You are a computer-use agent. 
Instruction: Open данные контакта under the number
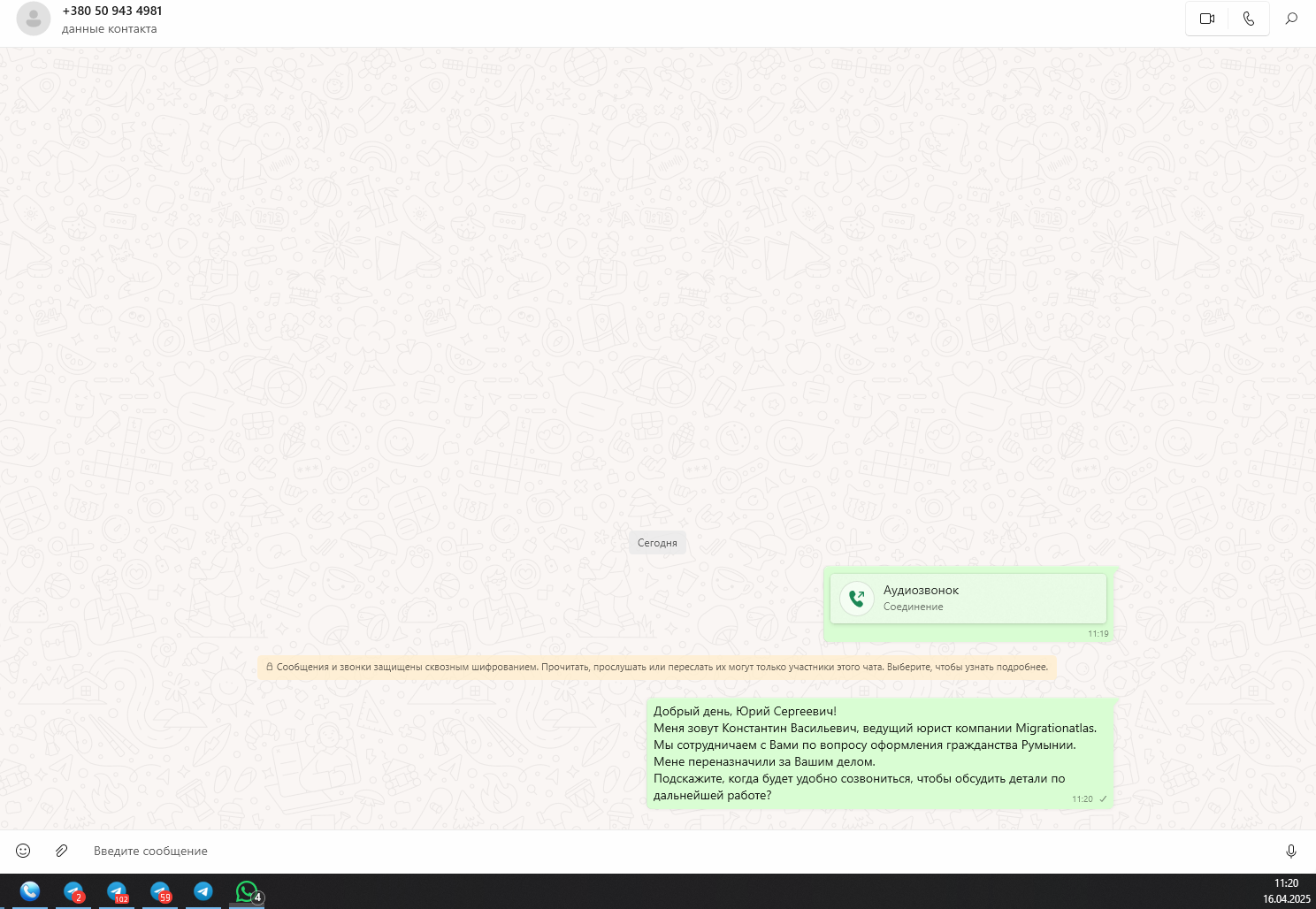pyautogui.click(x=110, y=29)
